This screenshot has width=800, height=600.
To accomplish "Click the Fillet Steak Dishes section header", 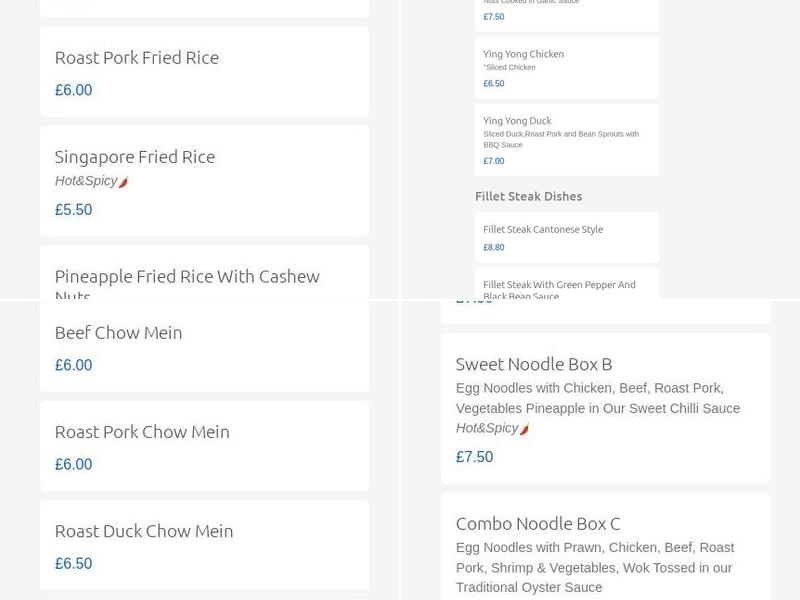I will point(529,196).
